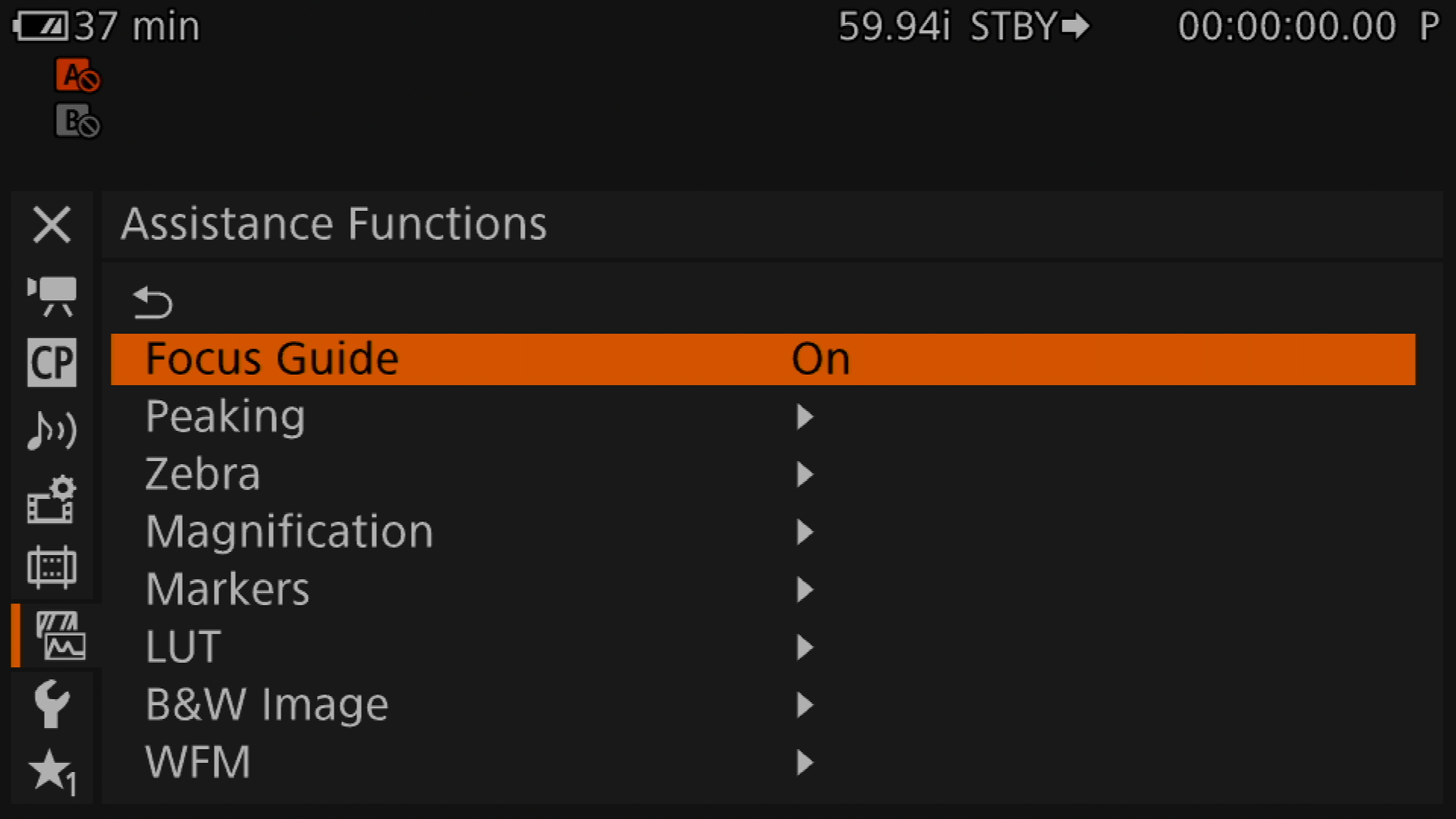Select the Monitoring Setup screen icon

click(51, 567)
